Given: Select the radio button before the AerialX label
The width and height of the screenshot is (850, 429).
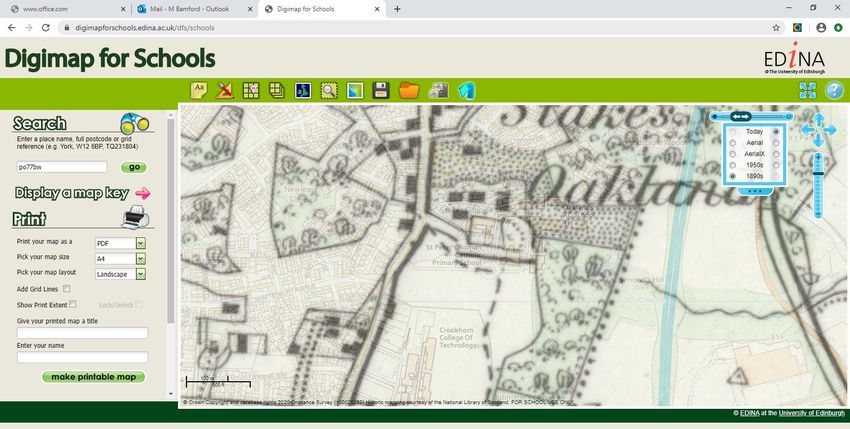Looking at the screenshot, I should (733, 154).
